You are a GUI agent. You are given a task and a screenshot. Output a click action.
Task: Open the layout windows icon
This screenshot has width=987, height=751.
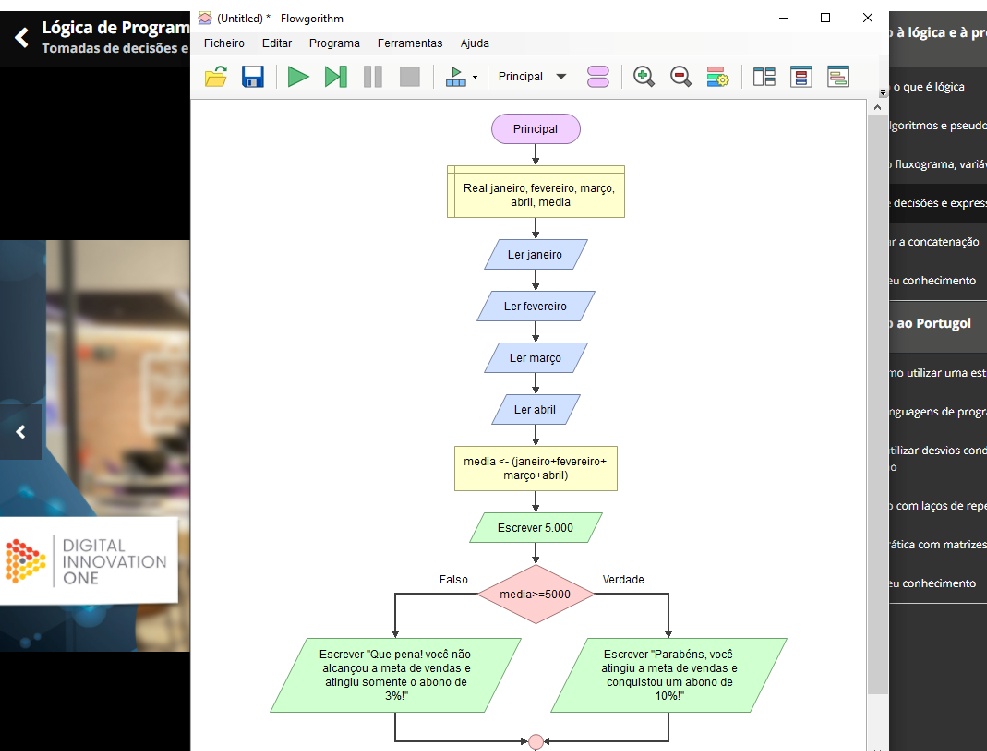pyautogui.click(x=764, y=77)
